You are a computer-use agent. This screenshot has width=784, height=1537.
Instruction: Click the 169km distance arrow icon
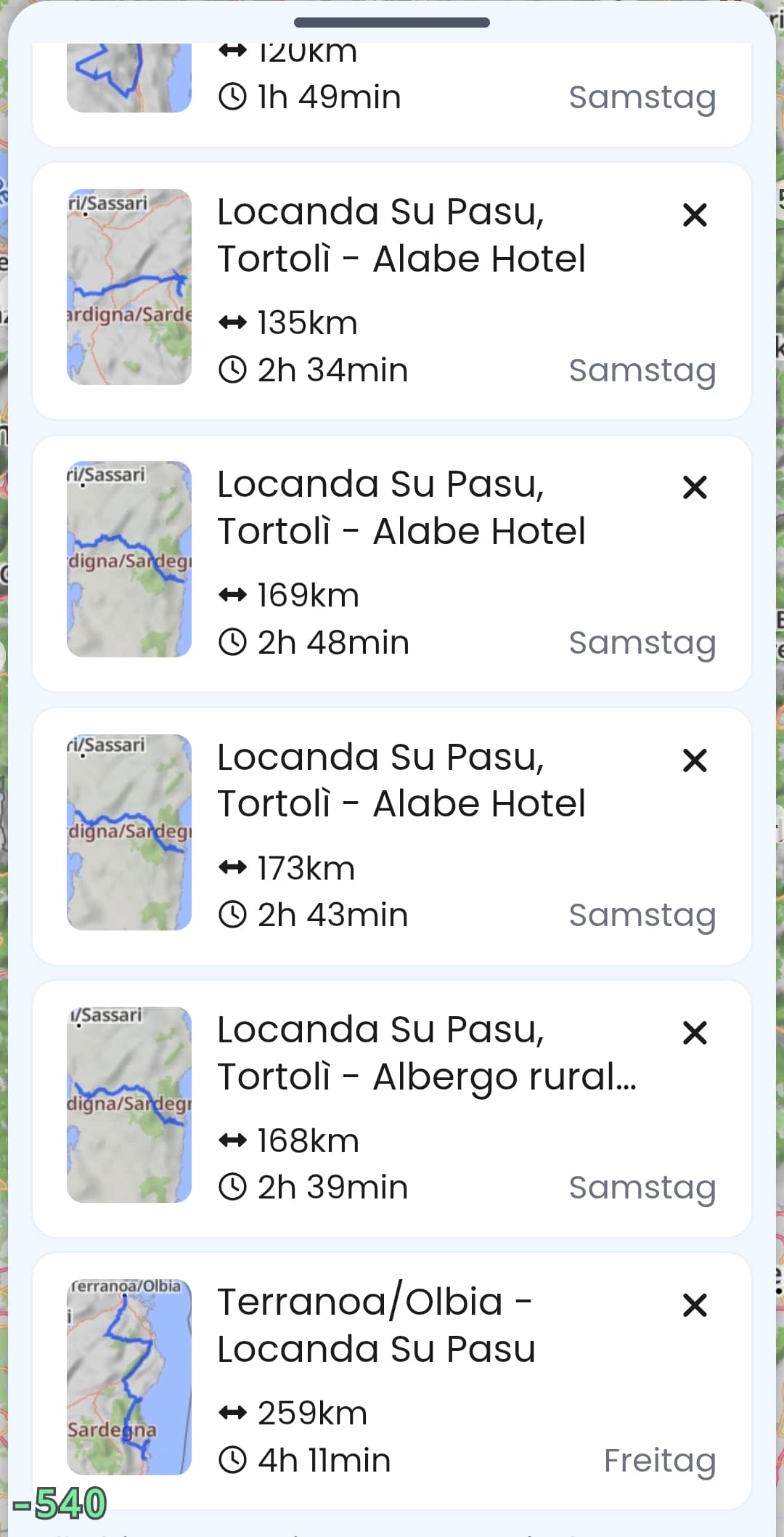(232, 596)
